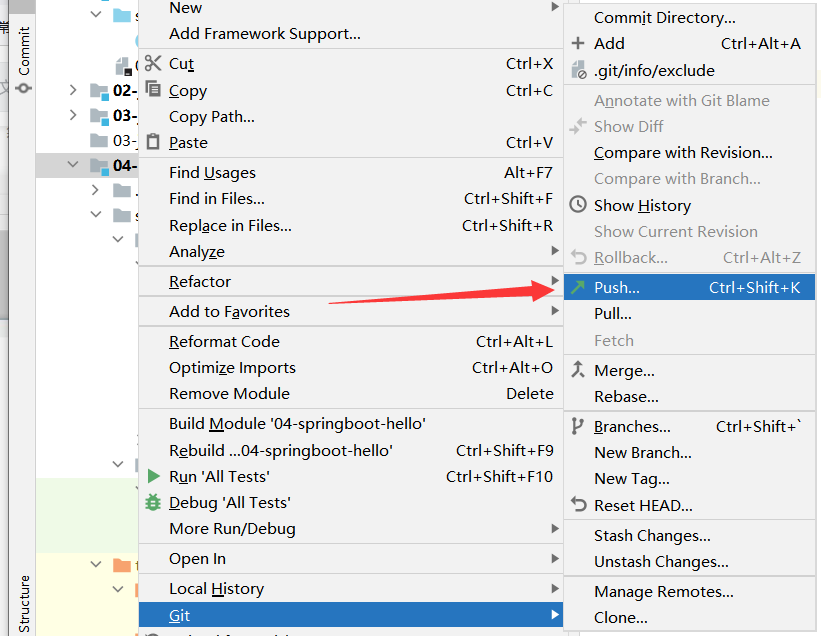The height and width of the screenshot is (636, 821).
Task: Open the Structure tool window tab
Action: pos(24,604)
